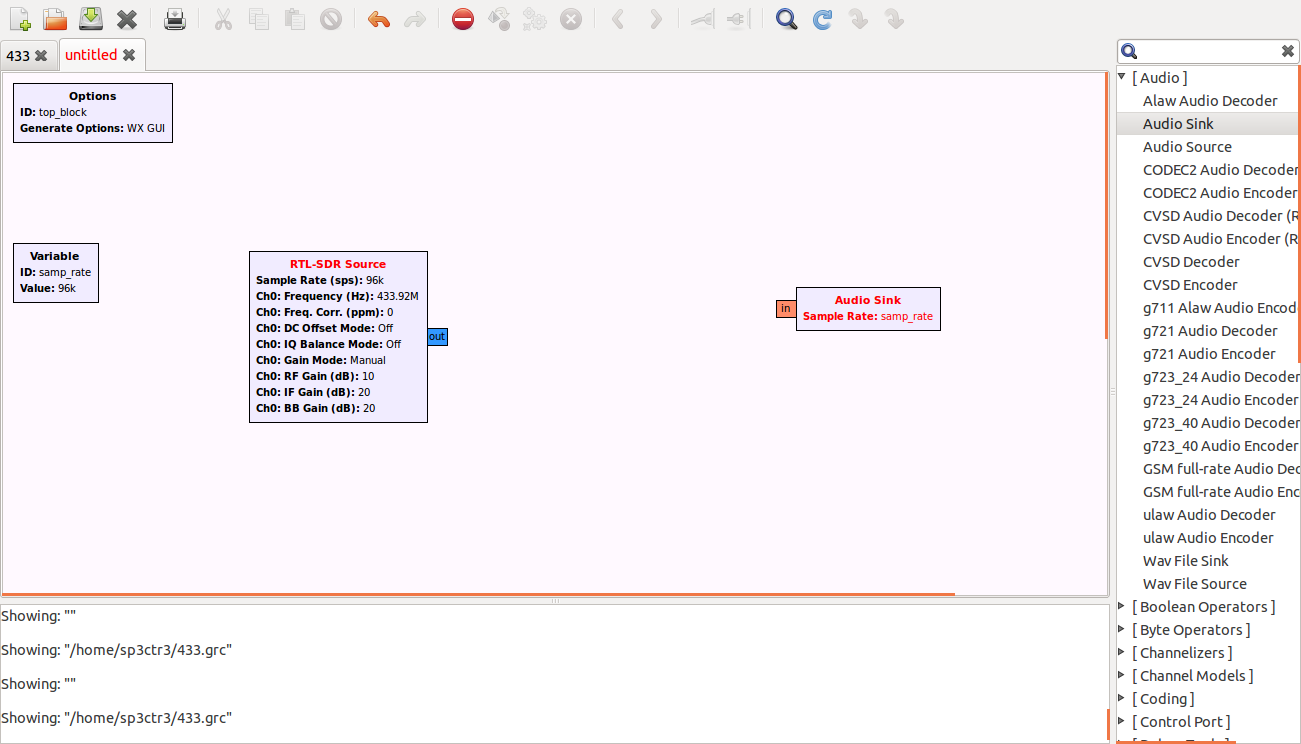
Task: Collapse the Audio category in block tree
Action: (1122, 77)
